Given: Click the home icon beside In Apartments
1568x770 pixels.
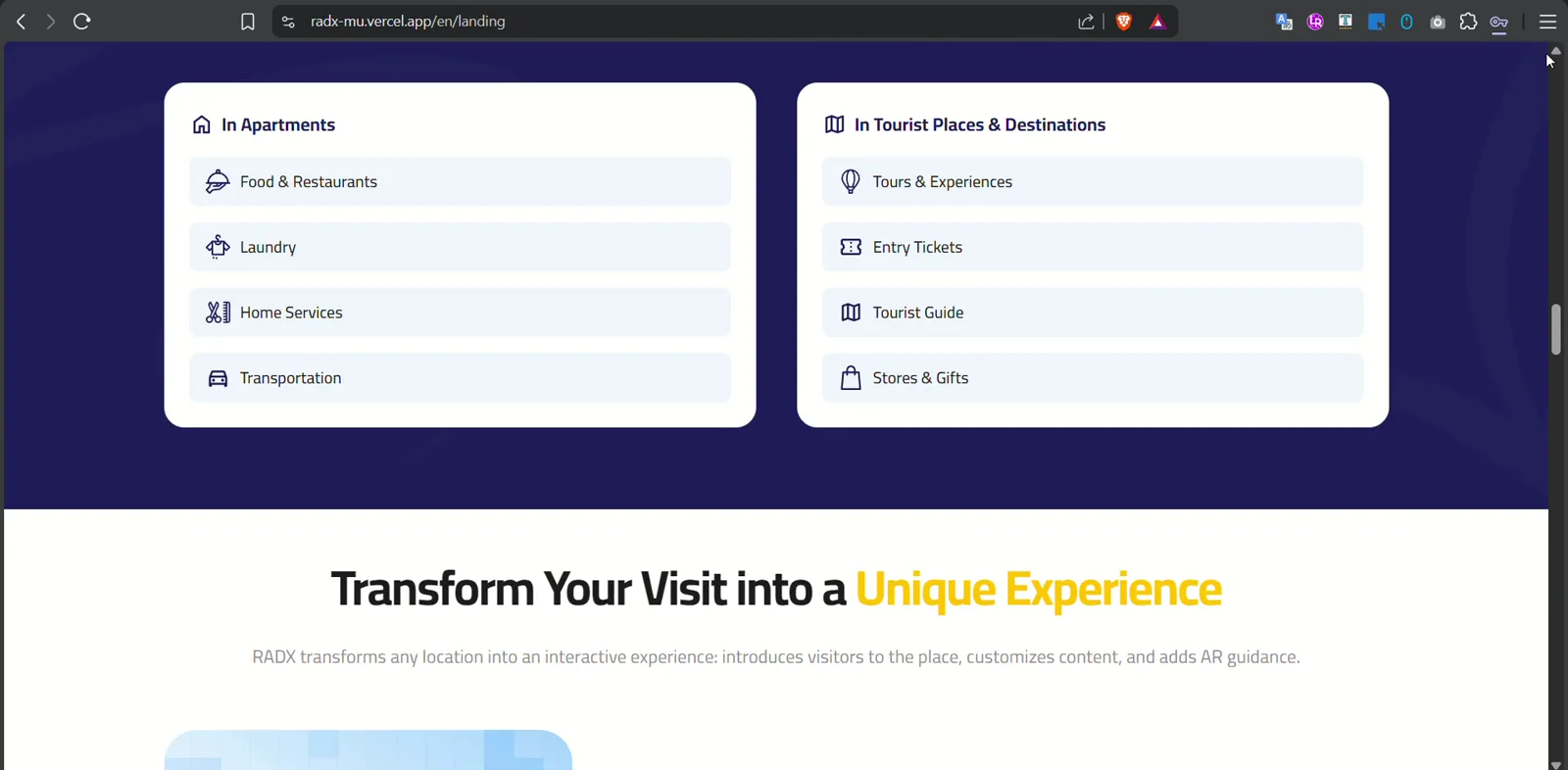Looking at the screenshot, I should (x=202, y=124).
